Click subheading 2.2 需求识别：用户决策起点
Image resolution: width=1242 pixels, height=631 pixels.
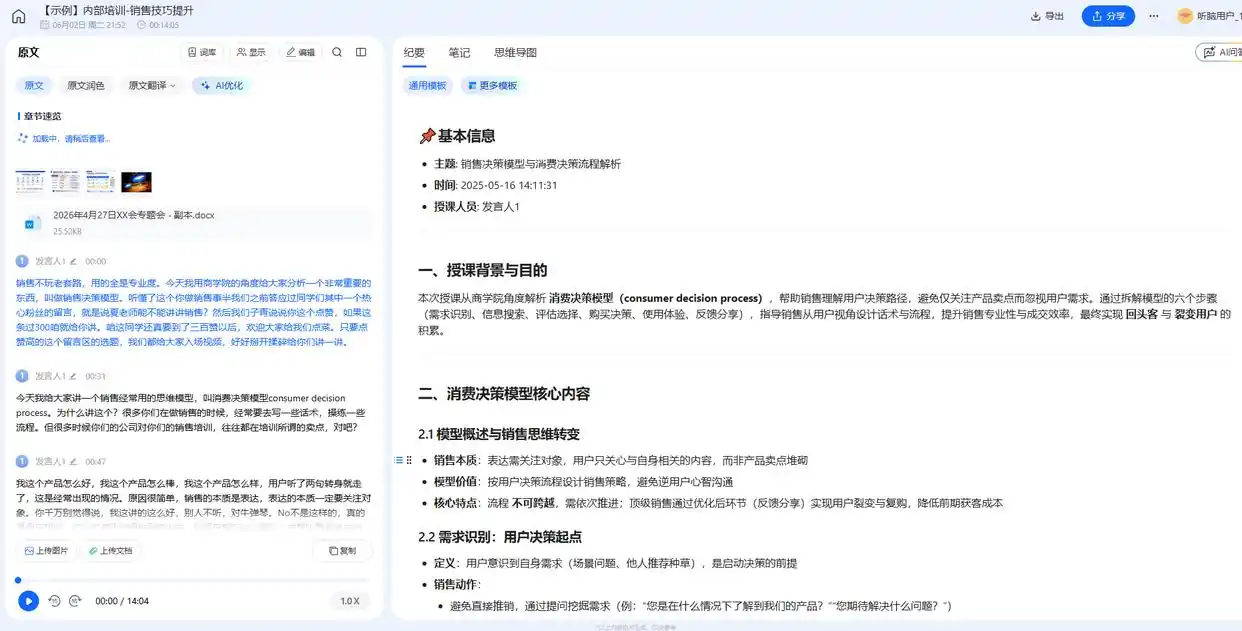coord(500,537)
